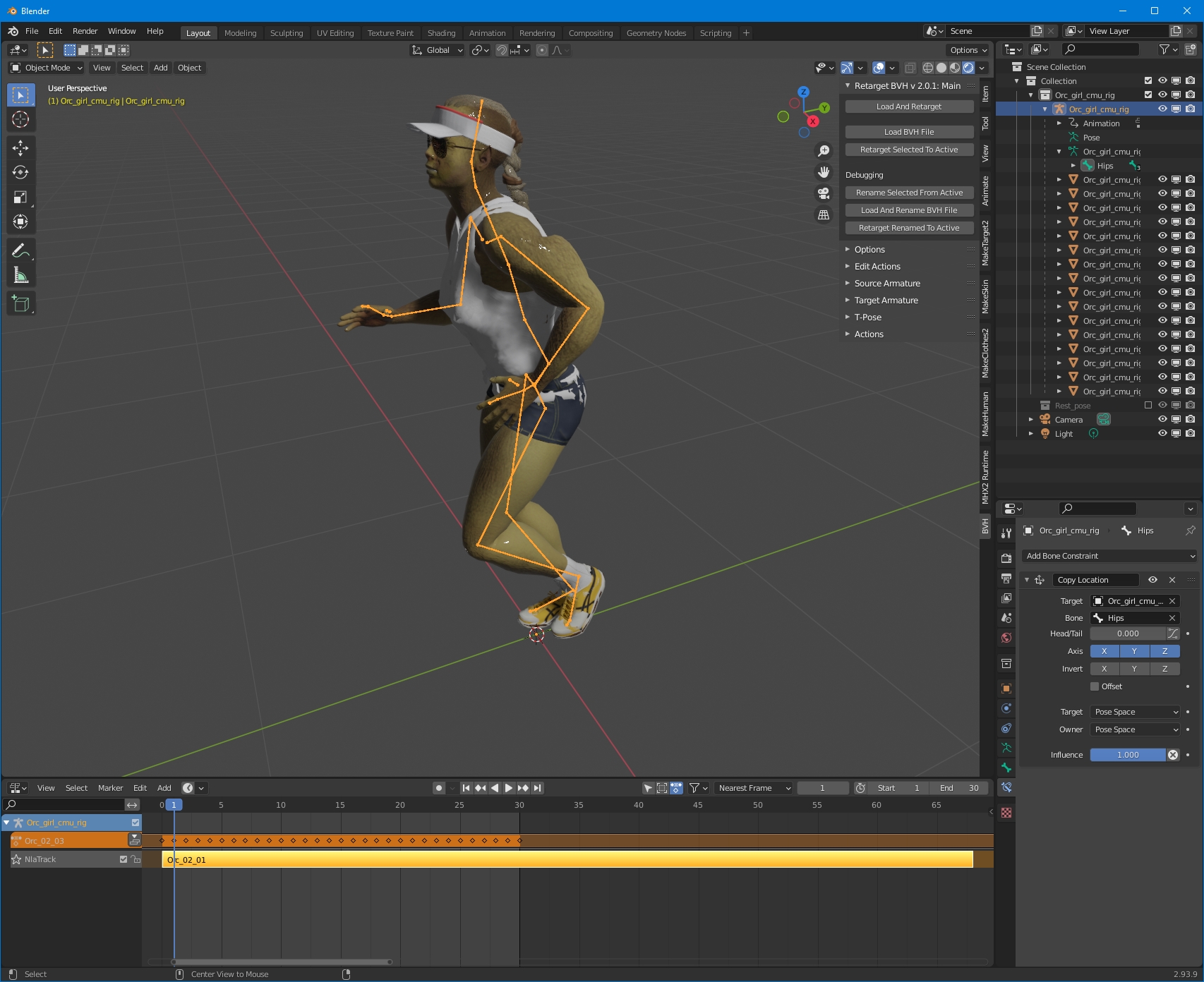
Task: Open the Render properties tab
Action: (1006, 558)
